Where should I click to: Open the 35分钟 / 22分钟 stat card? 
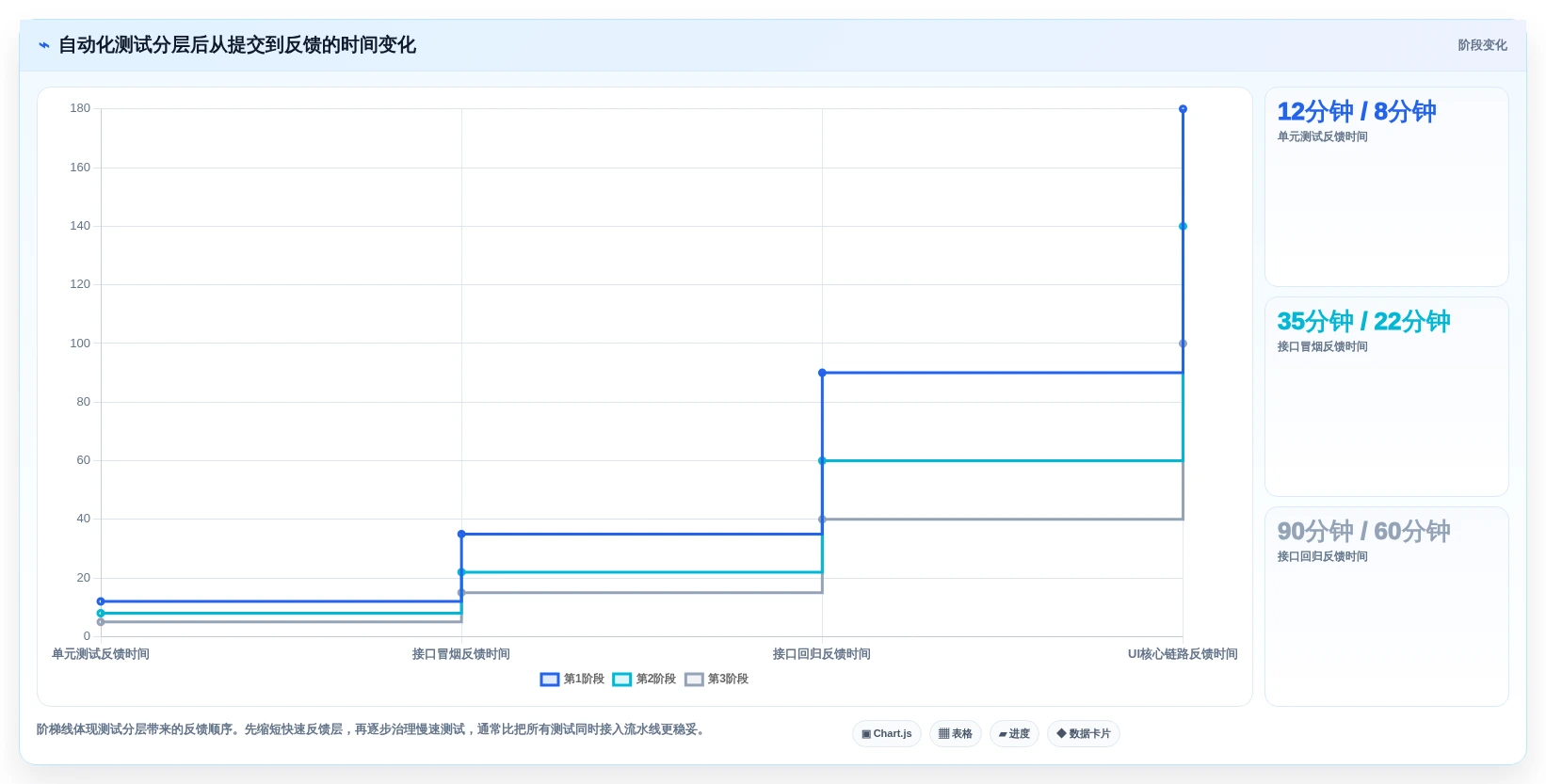pos(1387,397)
